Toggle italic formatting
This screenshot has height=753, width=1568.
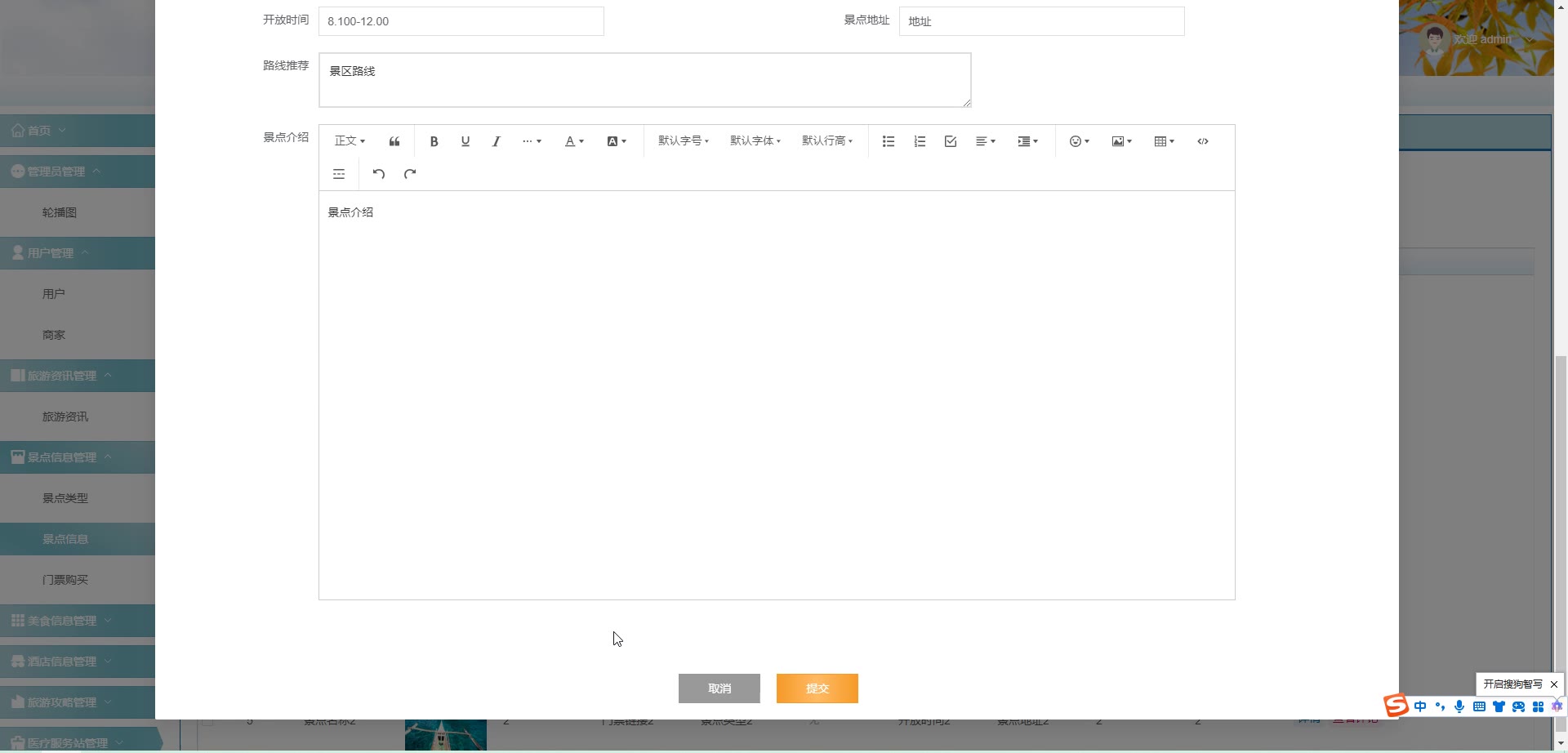pyautogui.click(x=496, y=141)
